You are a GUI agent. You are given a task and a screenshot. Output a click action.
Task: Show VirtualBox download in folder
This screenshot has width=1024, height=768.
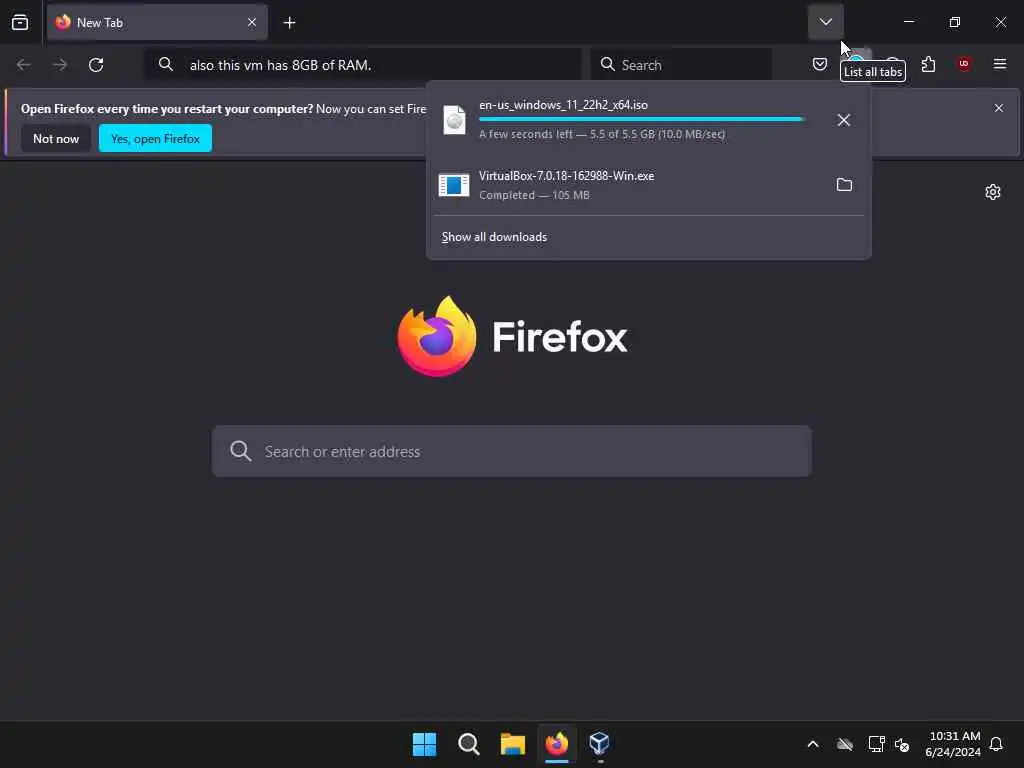tap(844, 185)
